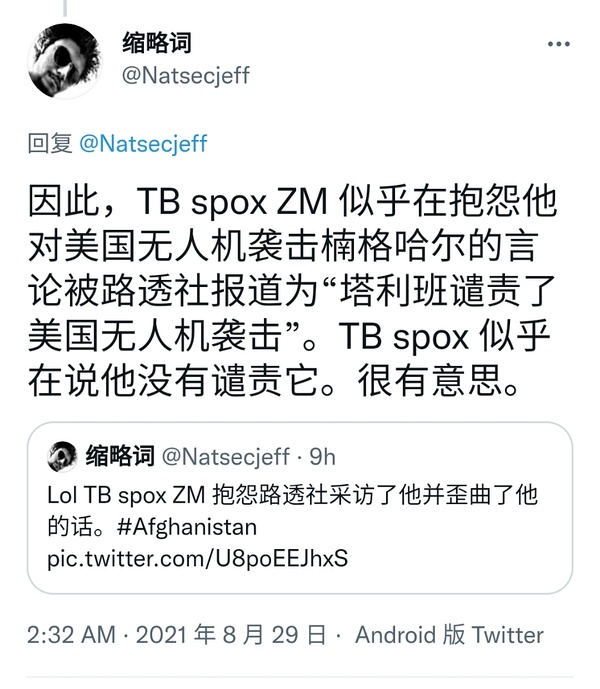Screen dimensions: 600x689
Task: Open the gray @Natsecjeff handle under the name
Action: pyautogui.click(x=185, y=75)
